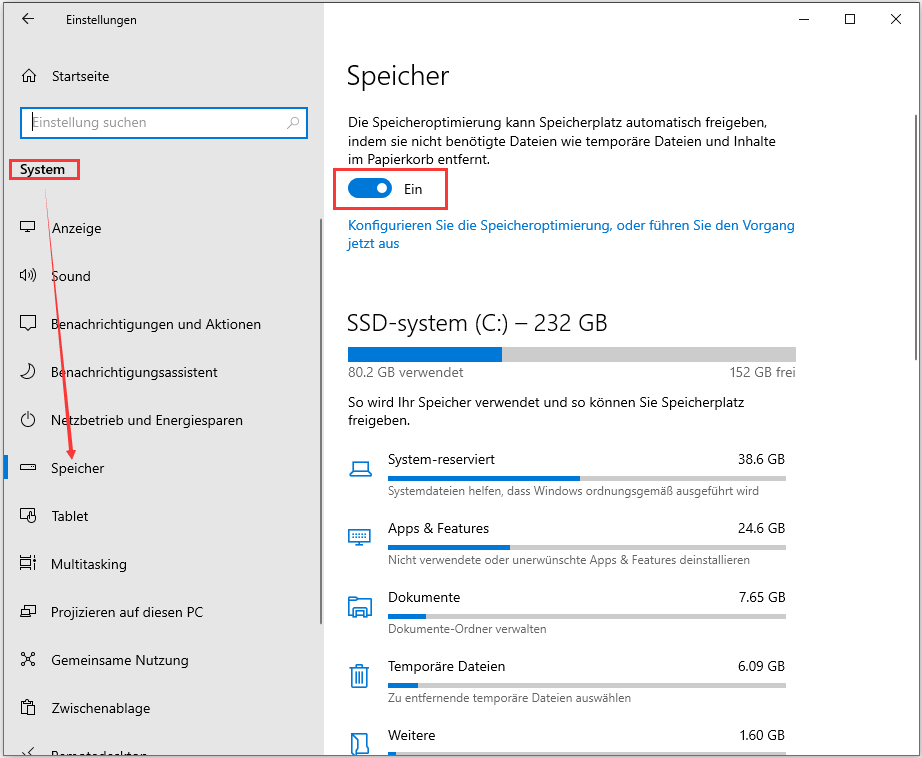922x758 pixels.
Task: Click the Speicher drive icon in sidebar
Action: pos(28,468)
